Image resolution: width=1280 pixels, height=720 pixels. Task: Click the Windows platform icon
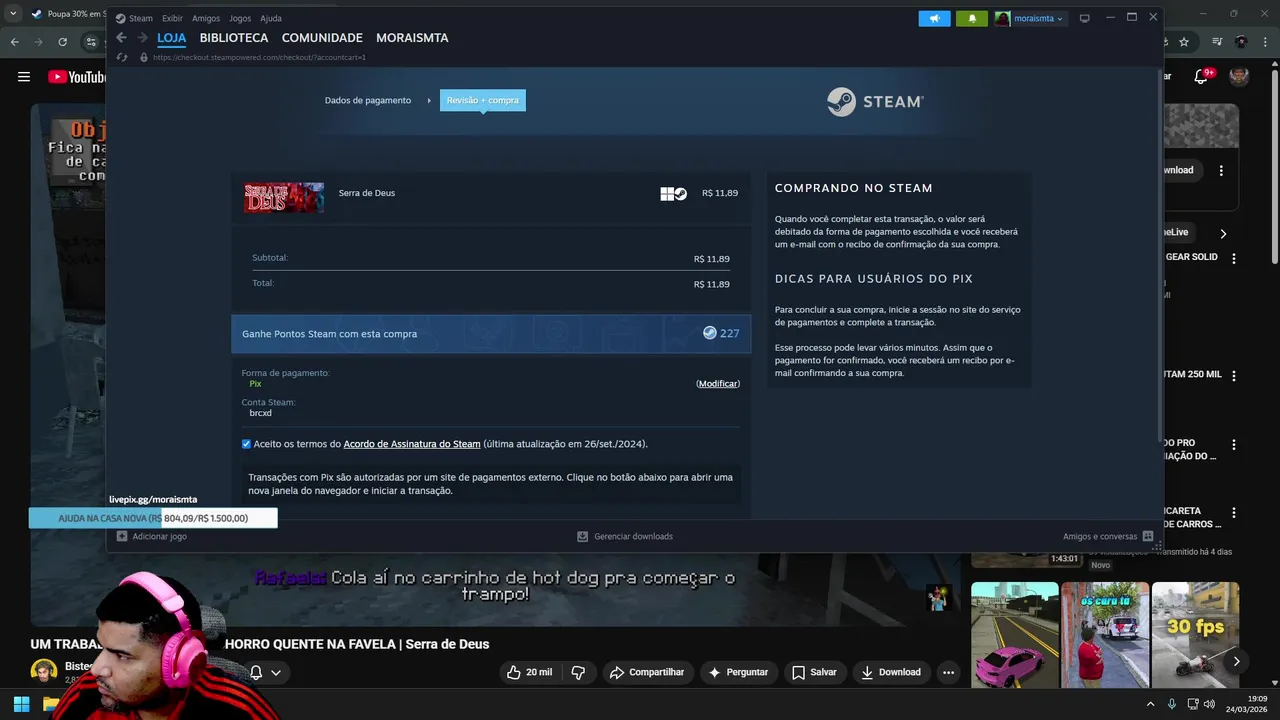667,194
